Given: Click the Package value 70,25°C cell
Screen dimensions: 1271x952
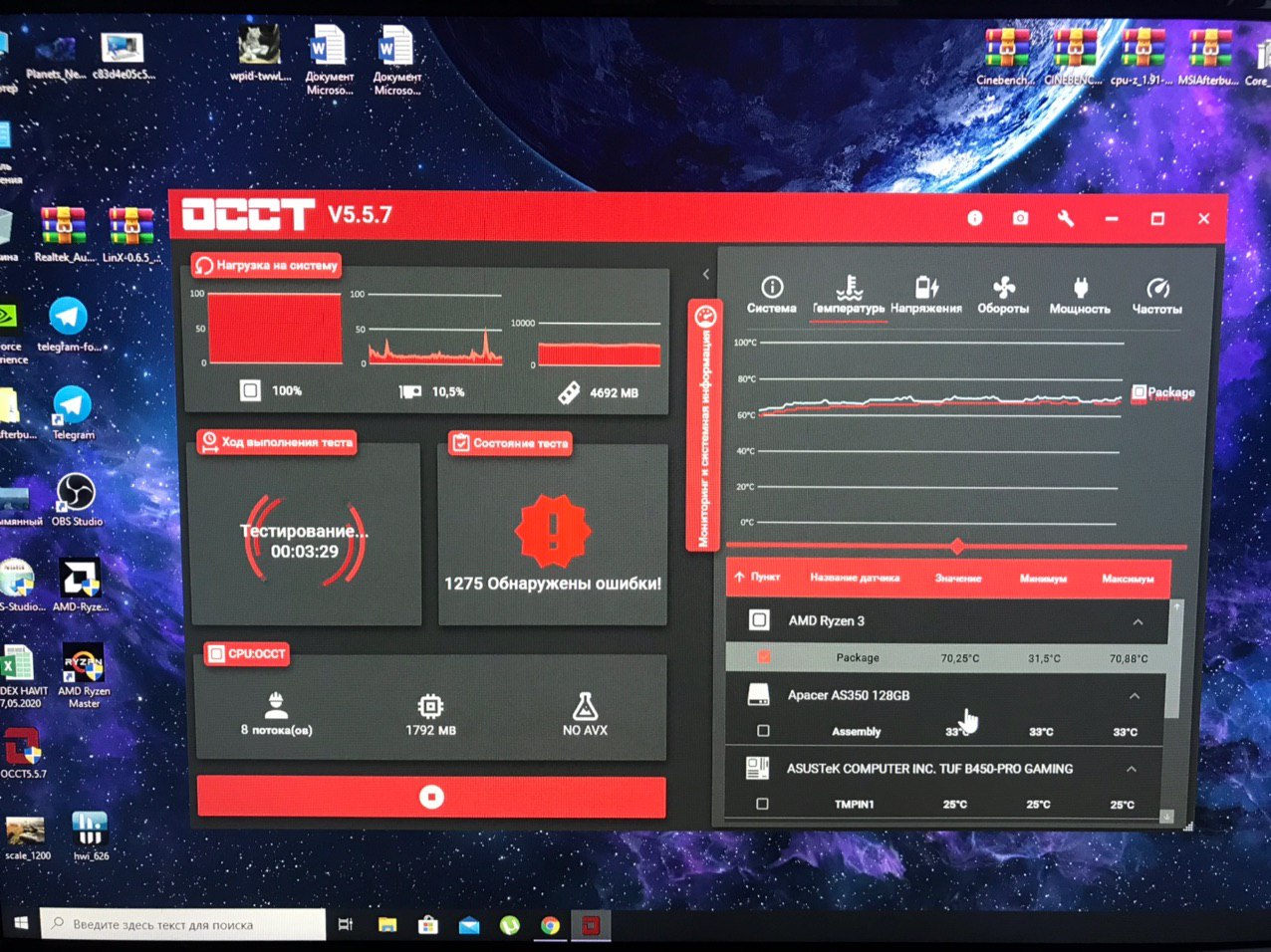Looking at the screenshot, I should pos(960,658).
